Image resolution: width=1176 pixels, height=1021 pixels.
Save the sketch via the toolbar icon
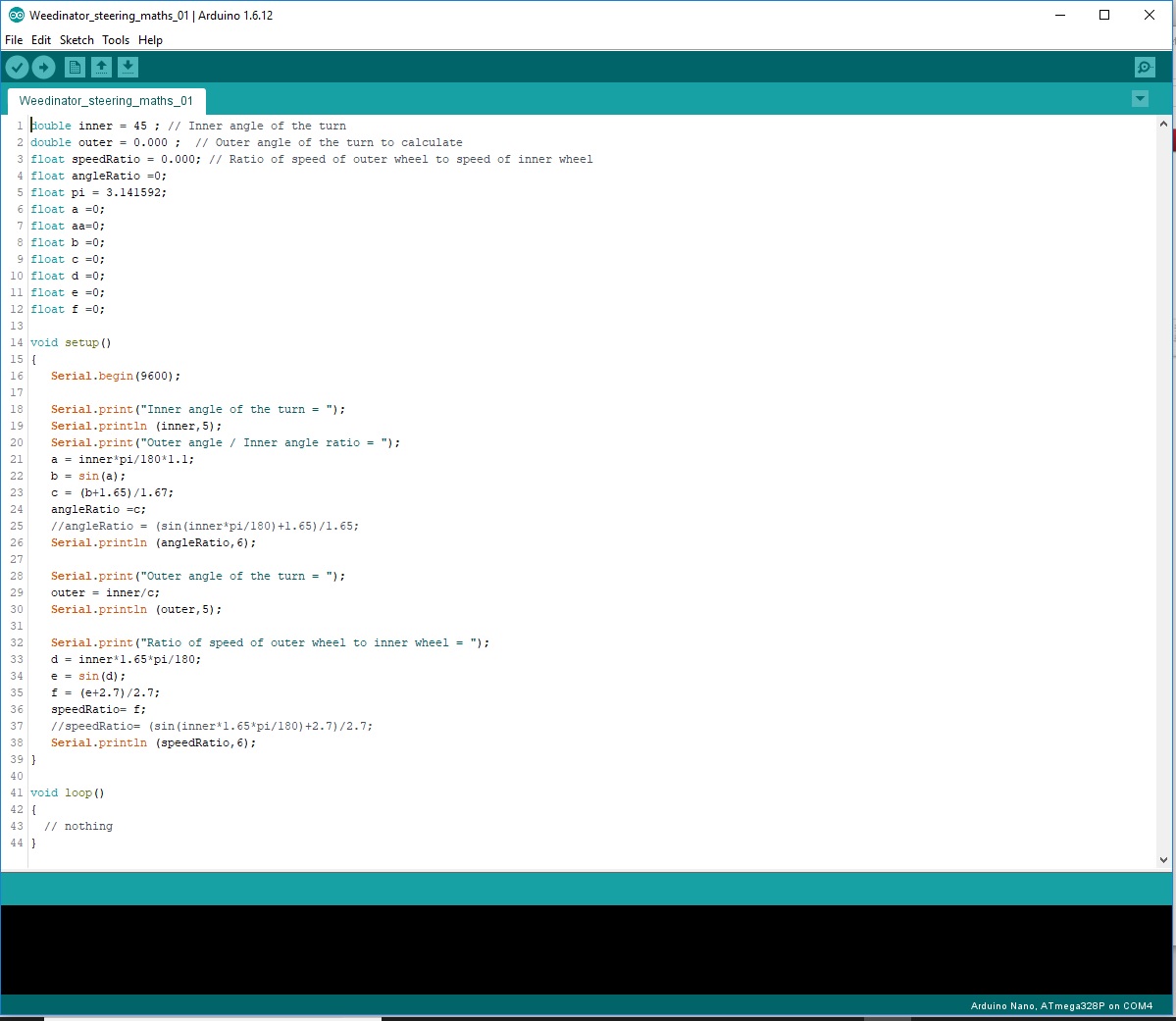[x=128, y=67]
